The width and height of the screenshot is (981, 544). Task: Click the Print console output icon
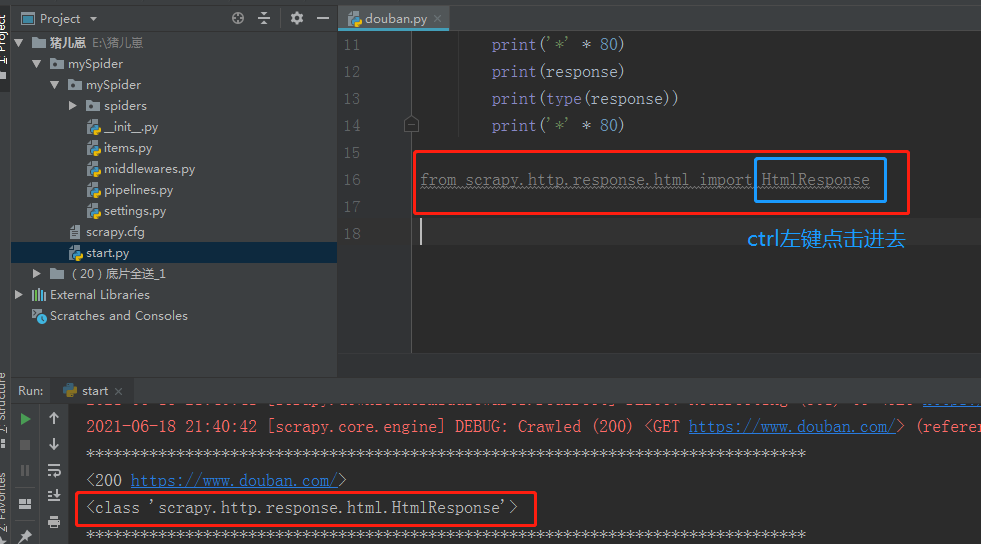[54, 521]
